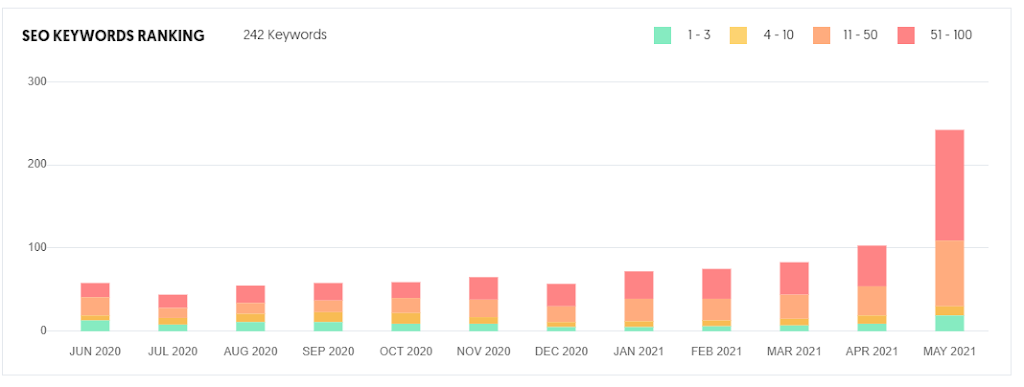Select the JUN 2020 bar

tap(95, 307)
